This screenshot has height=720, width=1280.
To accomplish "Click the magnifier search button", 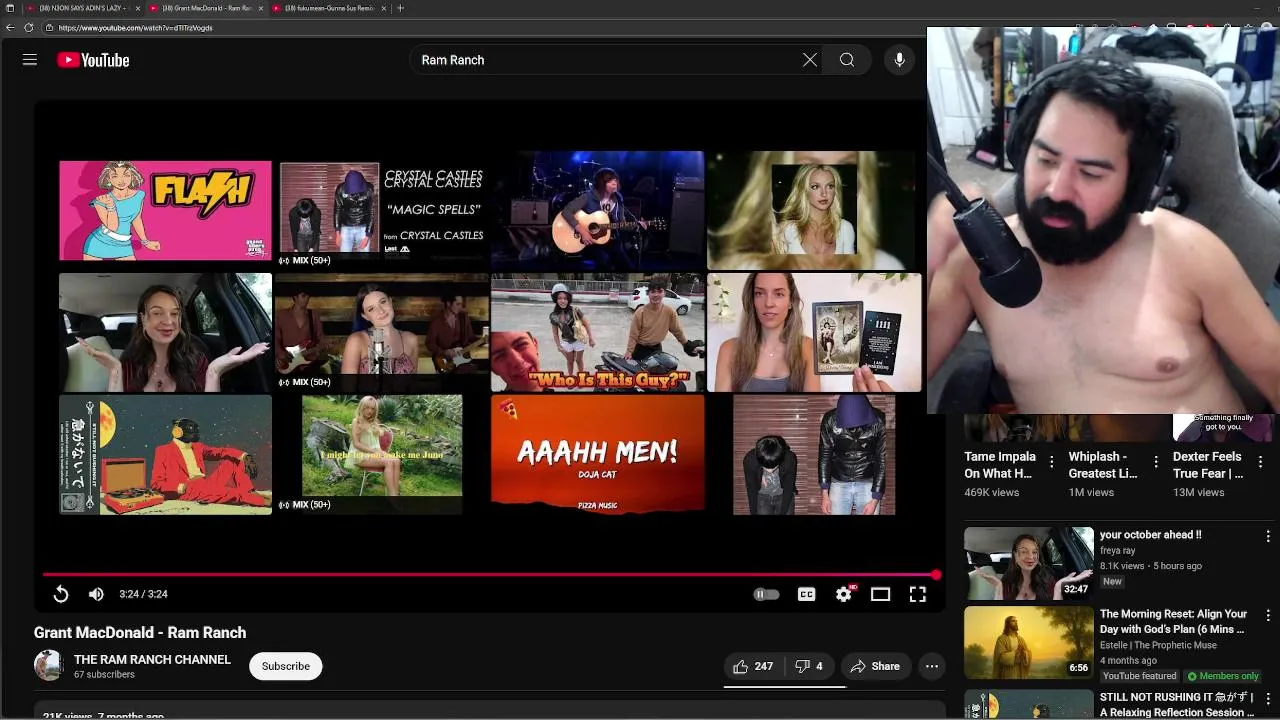I will click(x=847, y=60).
